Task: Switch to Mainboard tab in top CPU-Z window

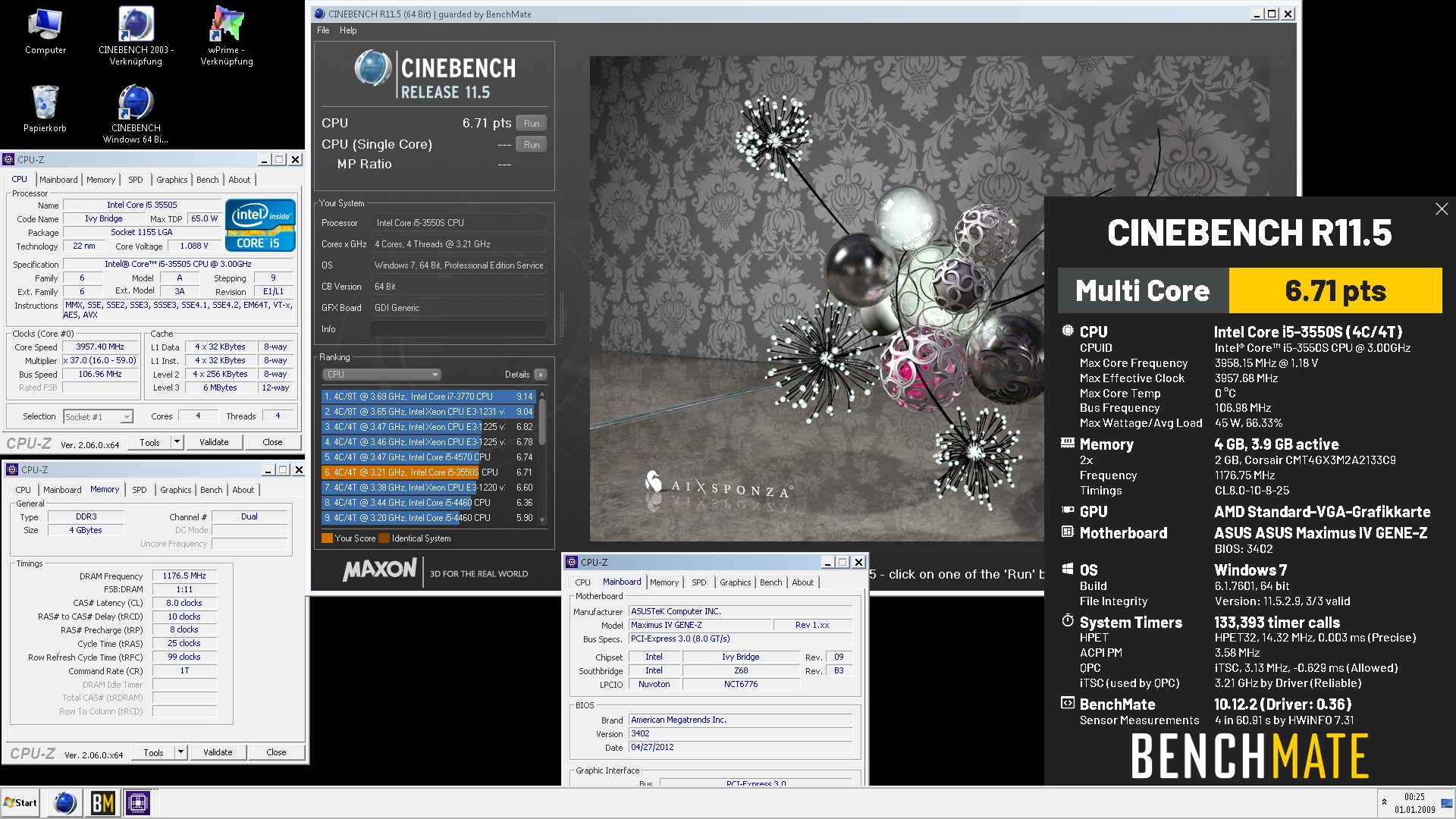Action: point(58,180)
